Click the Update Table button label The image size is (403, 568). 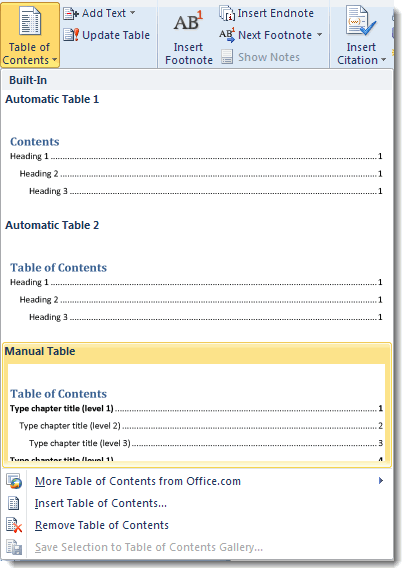(x=116, y=35)
